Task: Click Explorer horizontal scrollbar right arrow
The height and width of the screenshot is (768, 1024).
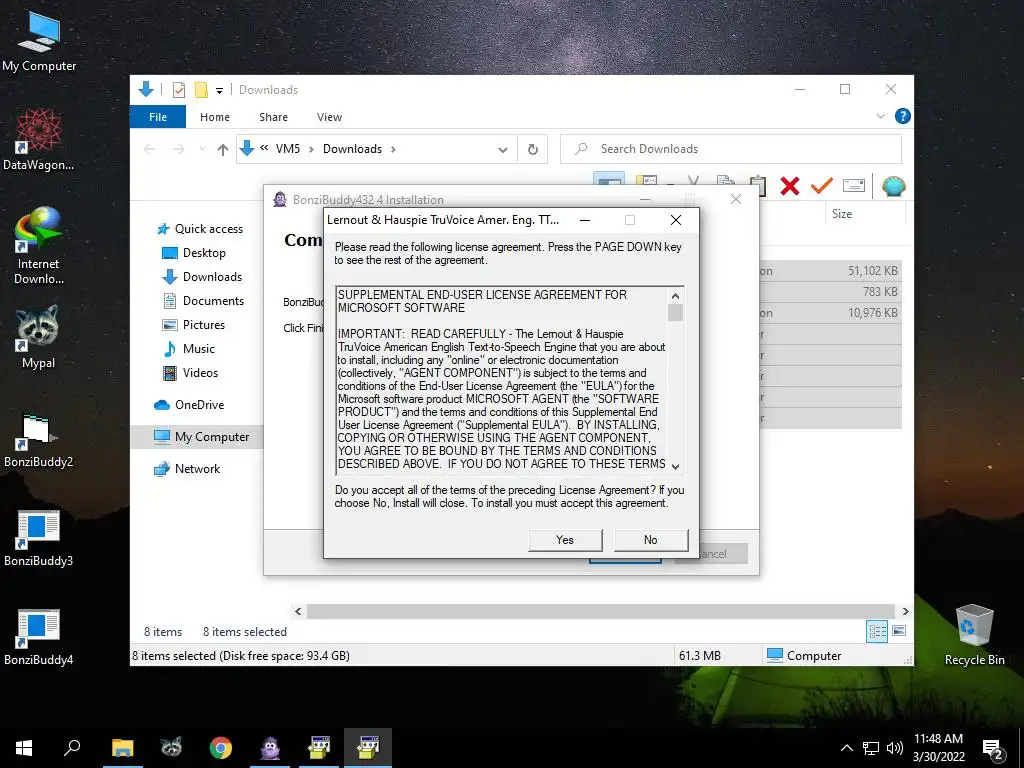Action: pos(905,611)
